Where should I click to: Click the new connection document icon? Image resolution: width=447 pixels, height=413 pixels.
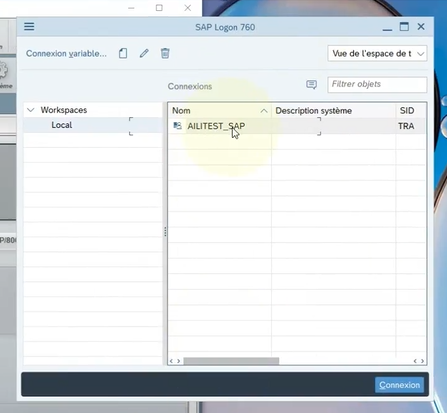tap(123, 53)
